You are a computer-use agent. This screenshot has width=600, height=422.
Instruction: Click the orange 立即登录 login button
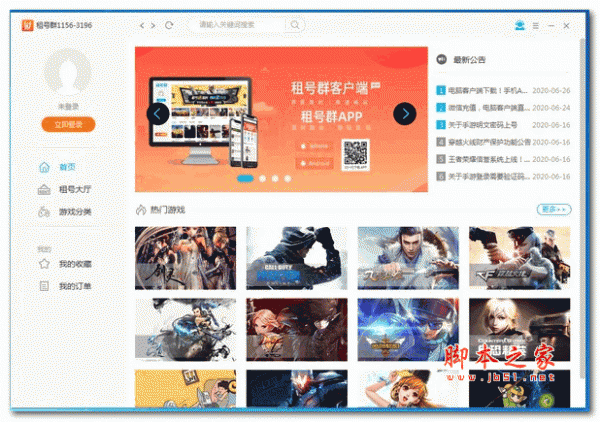pyautogui.click(x=68, y=124)
